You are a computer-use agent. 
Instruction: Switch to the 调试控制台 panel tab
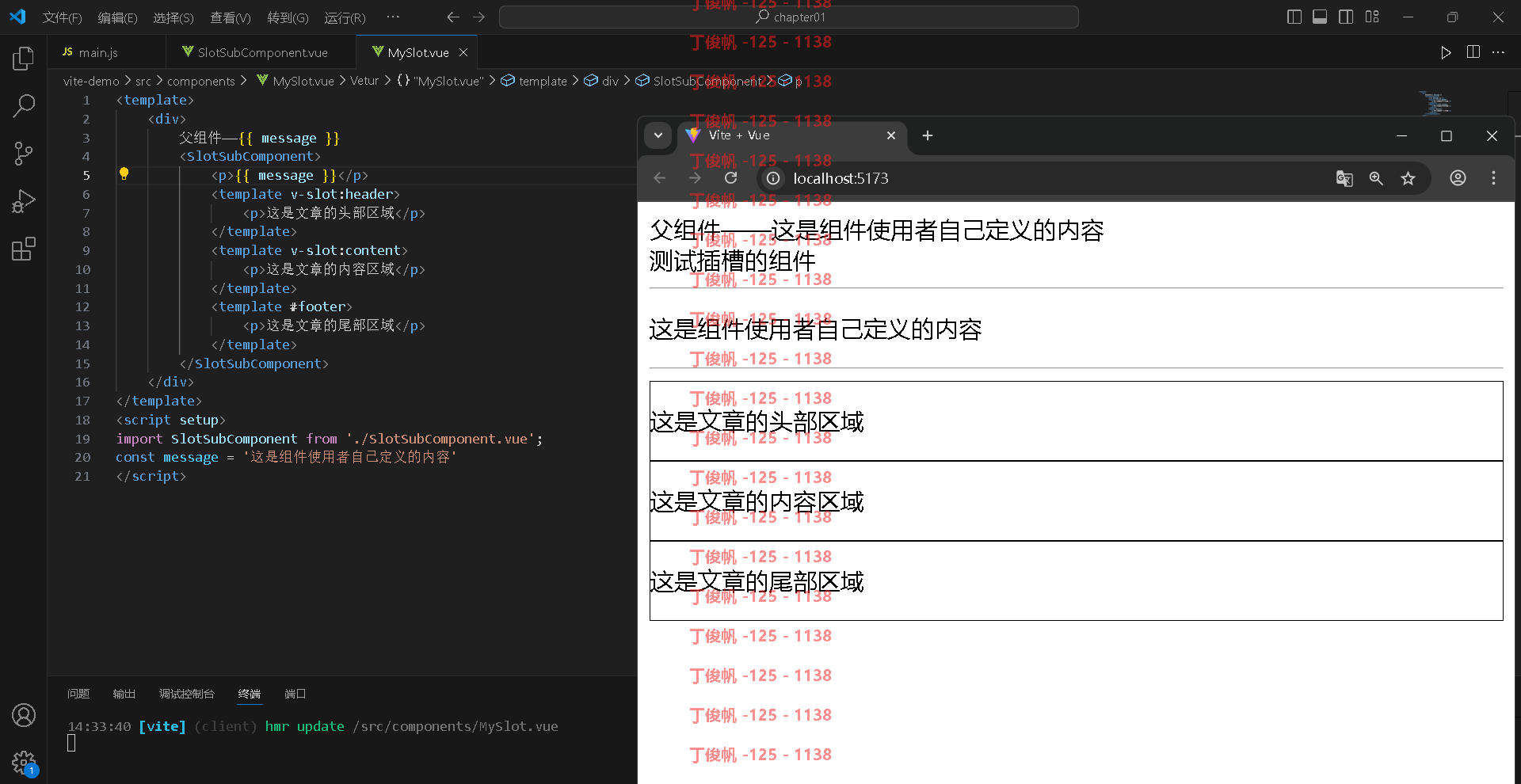pyautogui.click(x=187, y=694)
